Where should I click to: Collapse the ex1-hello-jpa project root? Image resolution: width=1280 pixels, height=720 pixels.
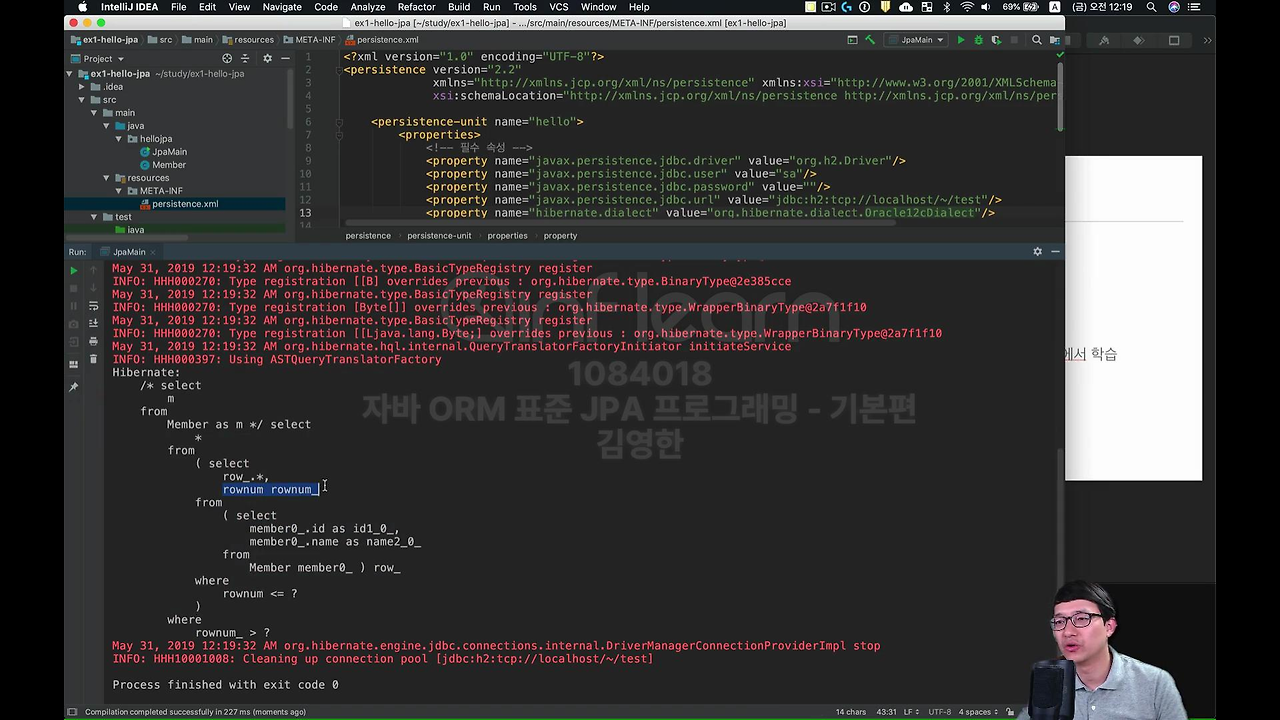click(70, 74)
